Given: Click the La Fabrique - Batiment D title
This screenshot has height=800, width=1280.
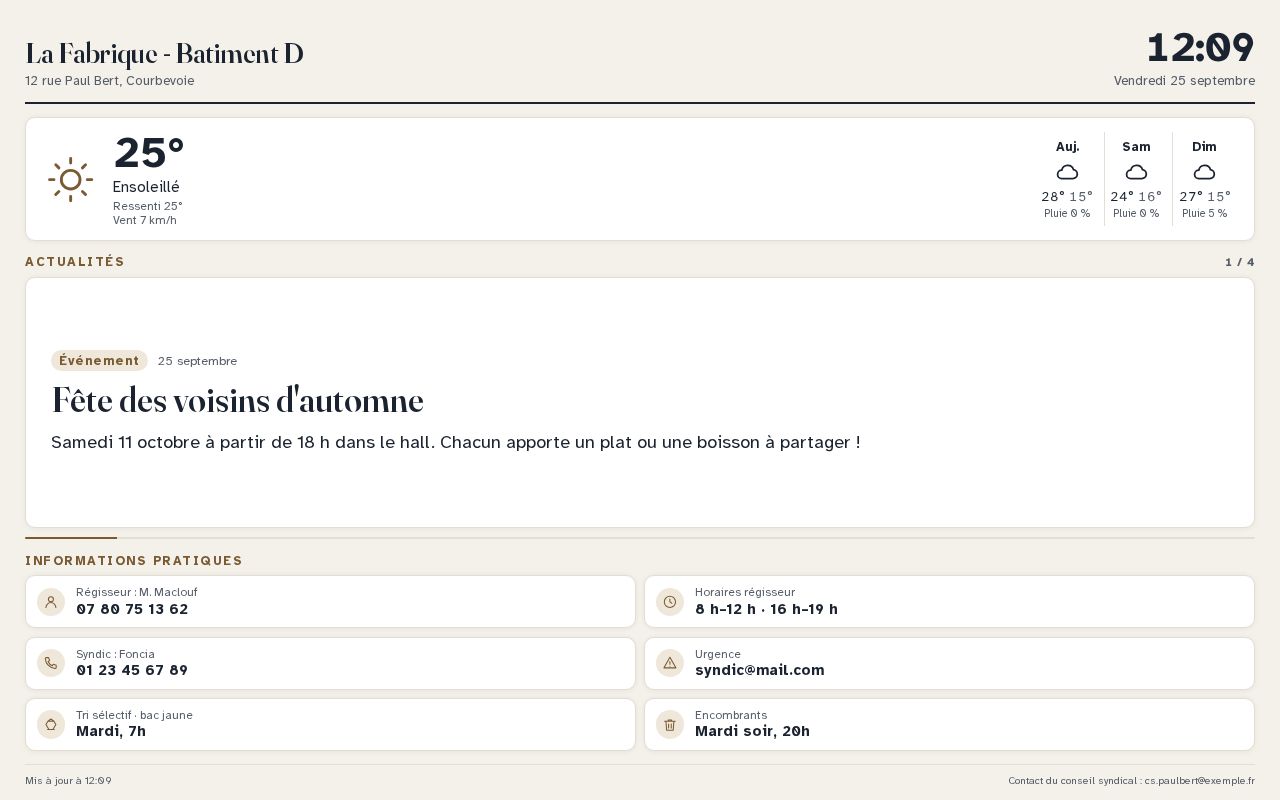Looking at the screenshot, I should (x=164, y=54).
